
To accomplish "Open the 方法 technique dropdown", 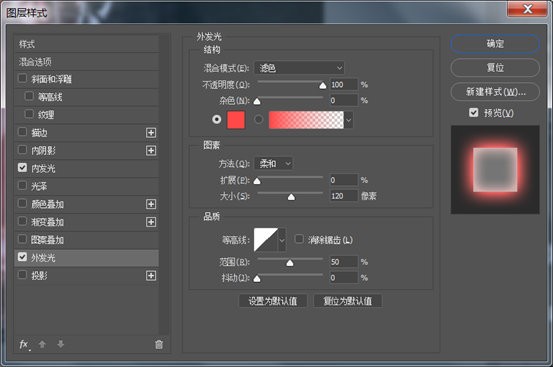I will 274,164.
